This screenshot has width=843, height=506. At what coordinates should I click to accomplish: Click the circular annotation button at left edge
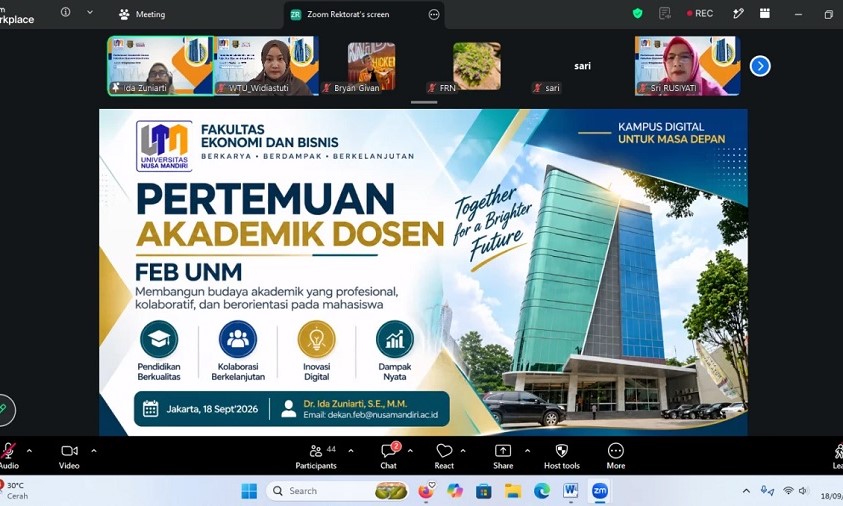pos(6,410)
